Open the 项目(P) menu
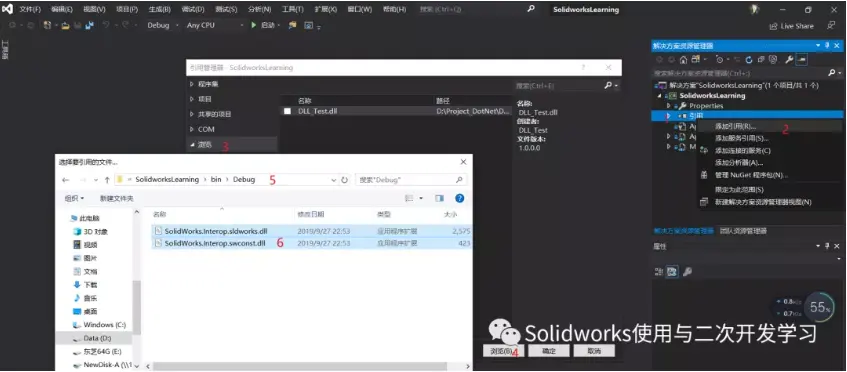The height and width of the screenshot is (372, 847). 127,10
